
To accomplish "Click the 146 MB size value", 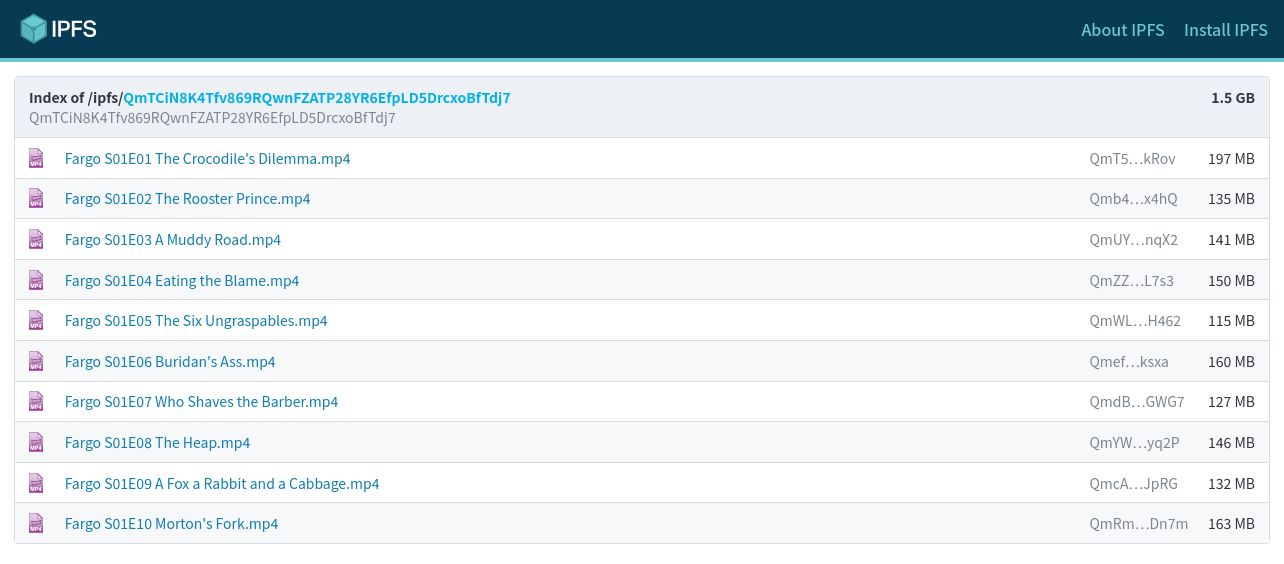I will [x=1231, y=443].
